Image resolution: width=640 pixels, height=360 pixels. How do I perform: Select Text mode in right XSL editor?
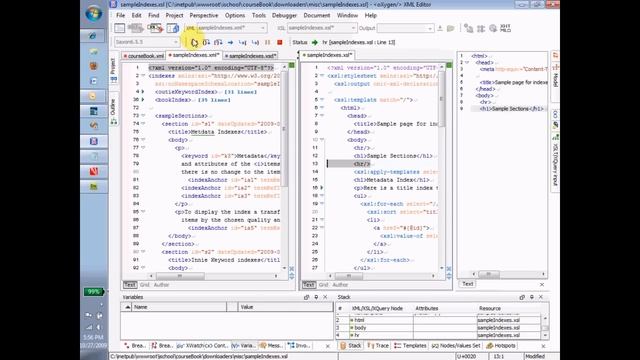(309, 285)
